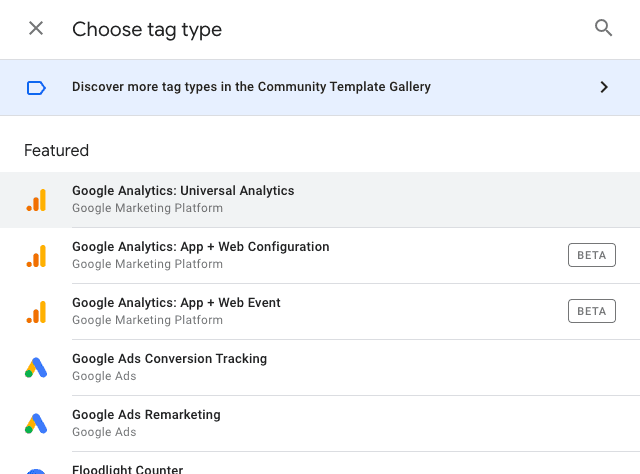
Task: Select Floodlight Counter tag type
Action: (x=320, y=463)
